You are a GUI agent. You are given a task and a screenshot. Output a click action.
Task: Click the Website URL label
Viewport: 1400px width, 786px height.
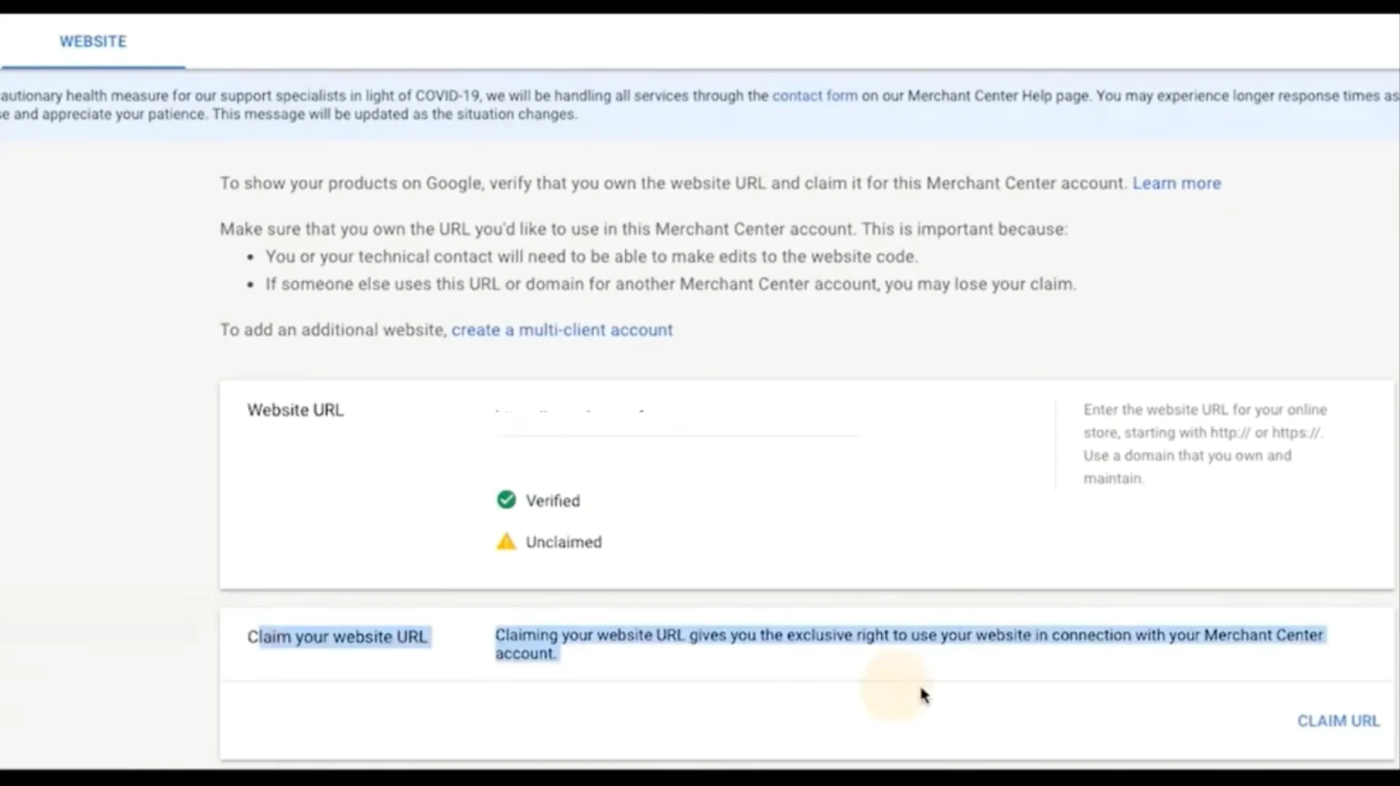(x=295, y=410)
